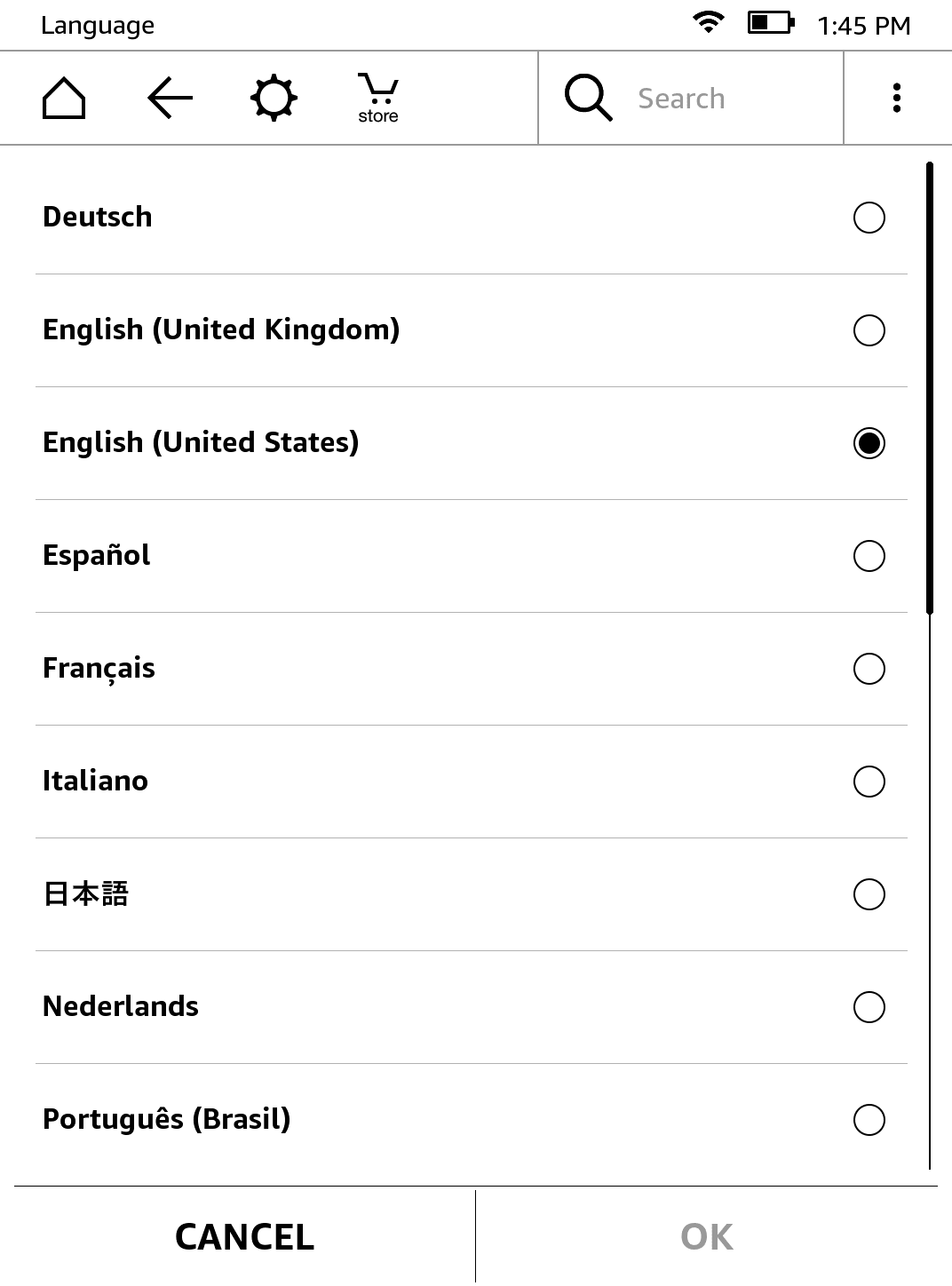
Task: Tap the magnifying glass search icon
Action: click(x=588, y=98)
